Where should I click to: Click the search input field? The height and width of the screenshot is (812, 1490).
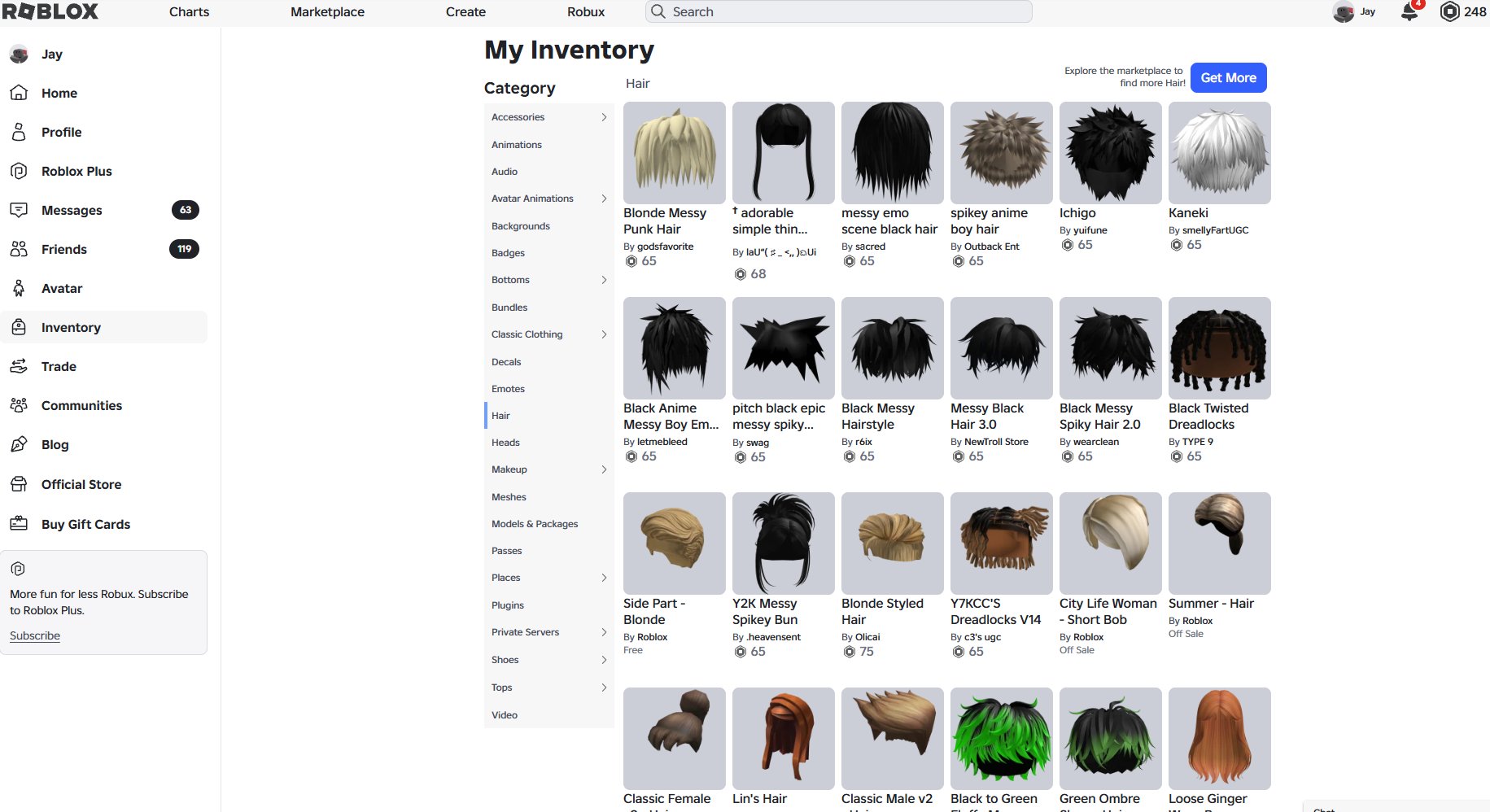pyautogui.click(x=839, y=11)
